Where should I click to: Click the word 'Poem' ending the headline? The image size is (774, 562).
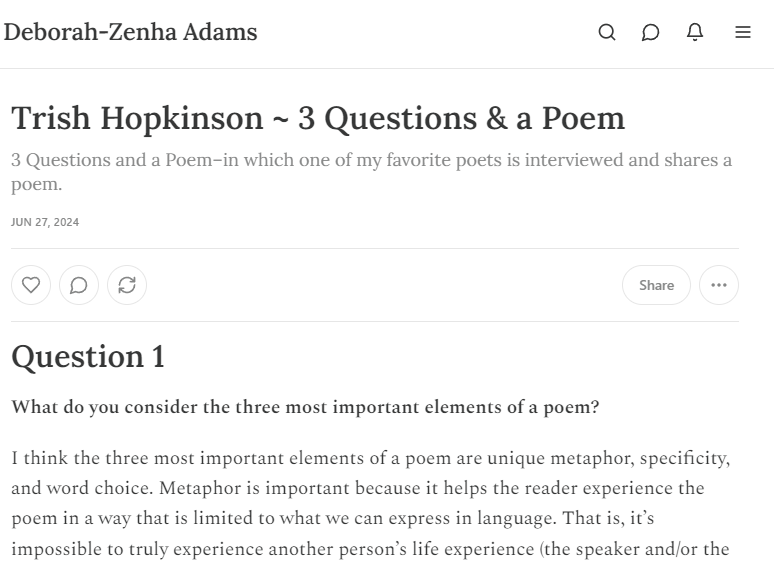[583, 118]
